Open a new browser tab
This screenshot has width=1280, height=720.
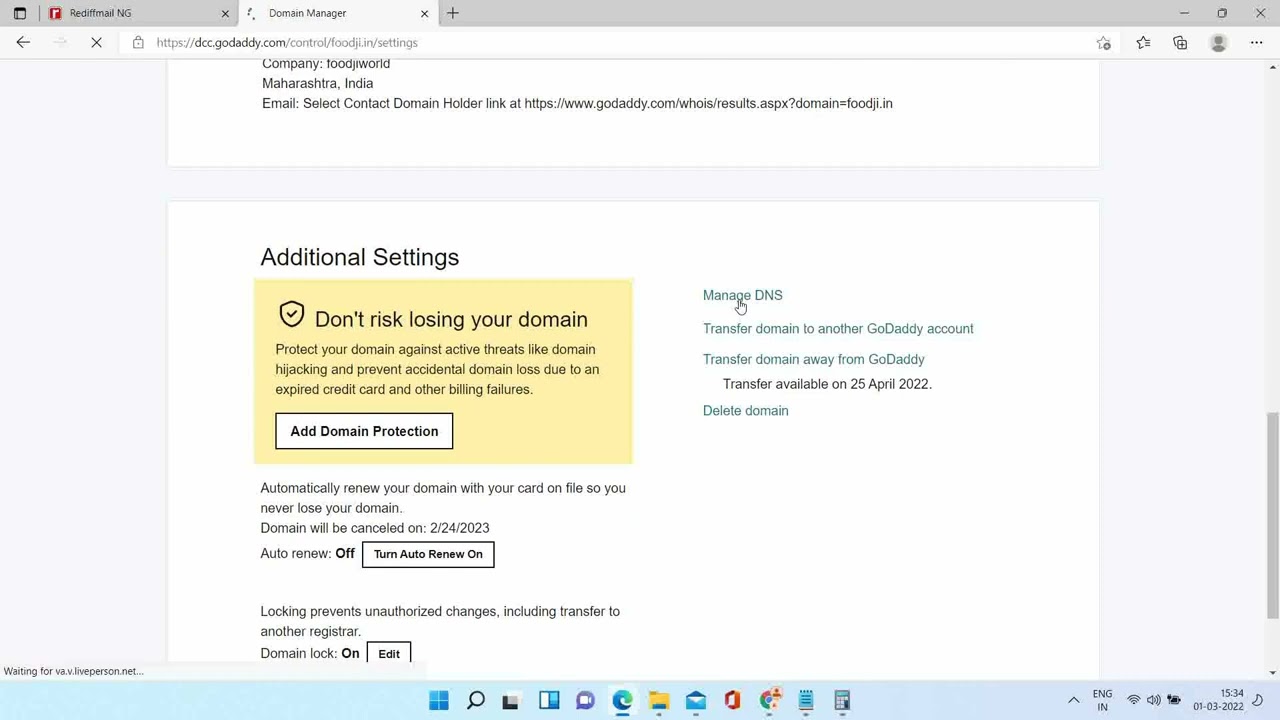pyautogui.click(x=453, y=13)
